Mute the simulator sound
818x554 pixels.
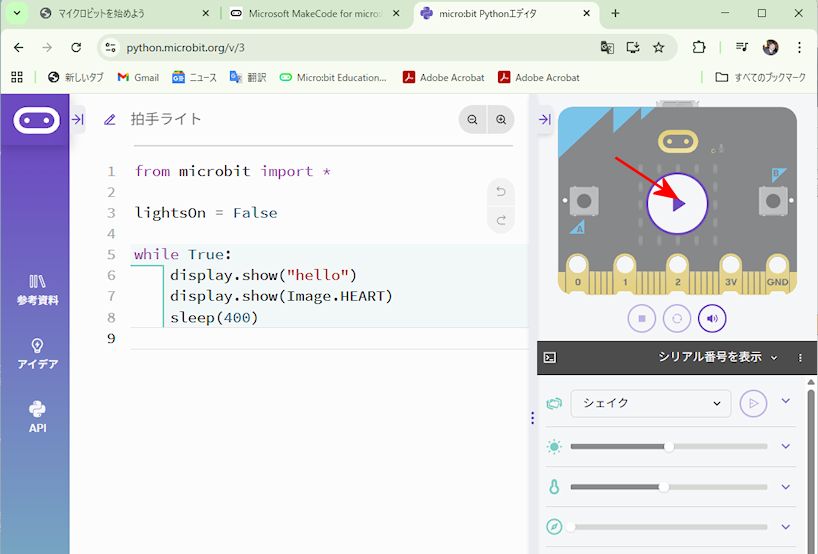click(712, 318)
